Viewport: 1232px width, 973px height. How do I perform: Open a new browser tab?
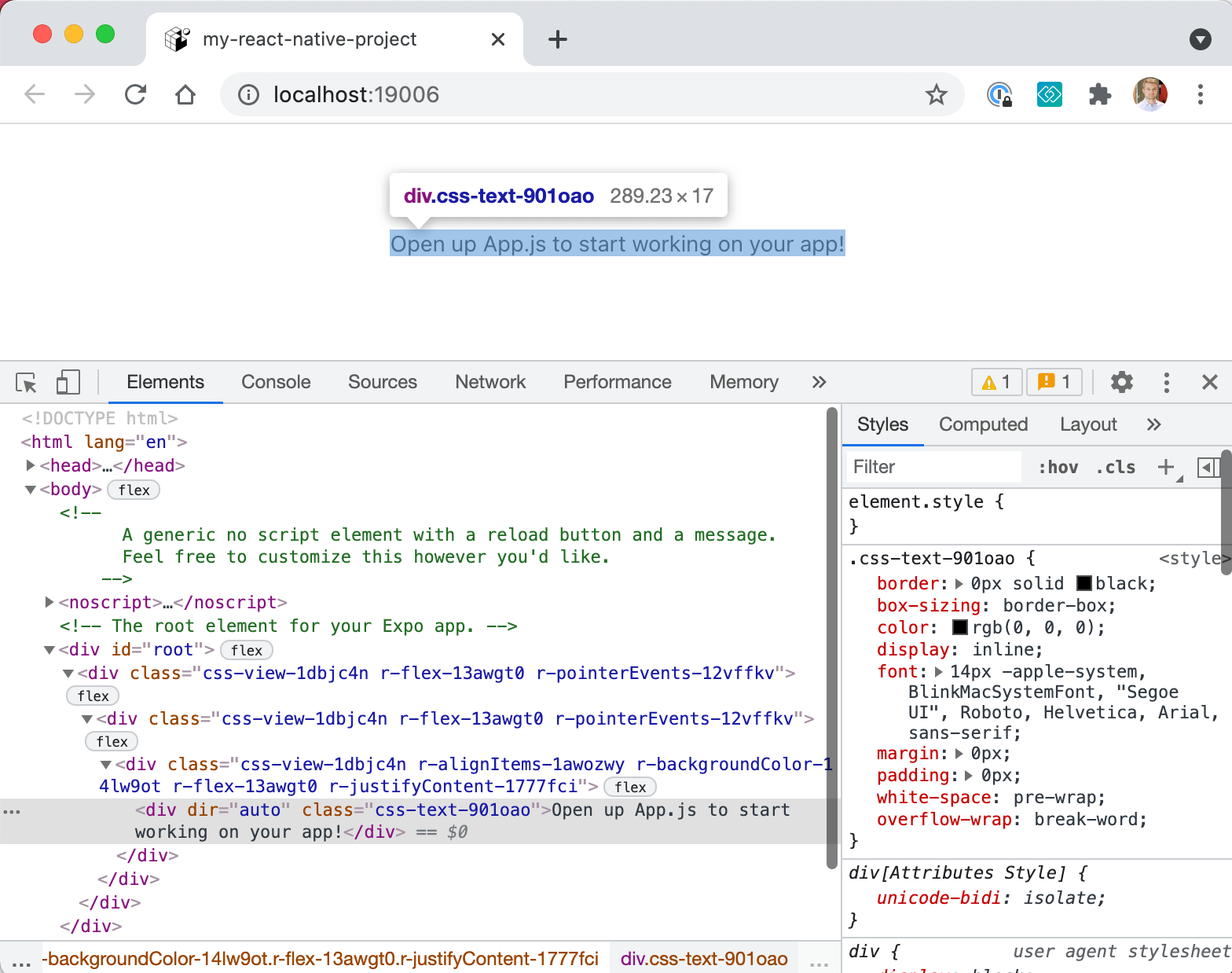tap(557, 39)
